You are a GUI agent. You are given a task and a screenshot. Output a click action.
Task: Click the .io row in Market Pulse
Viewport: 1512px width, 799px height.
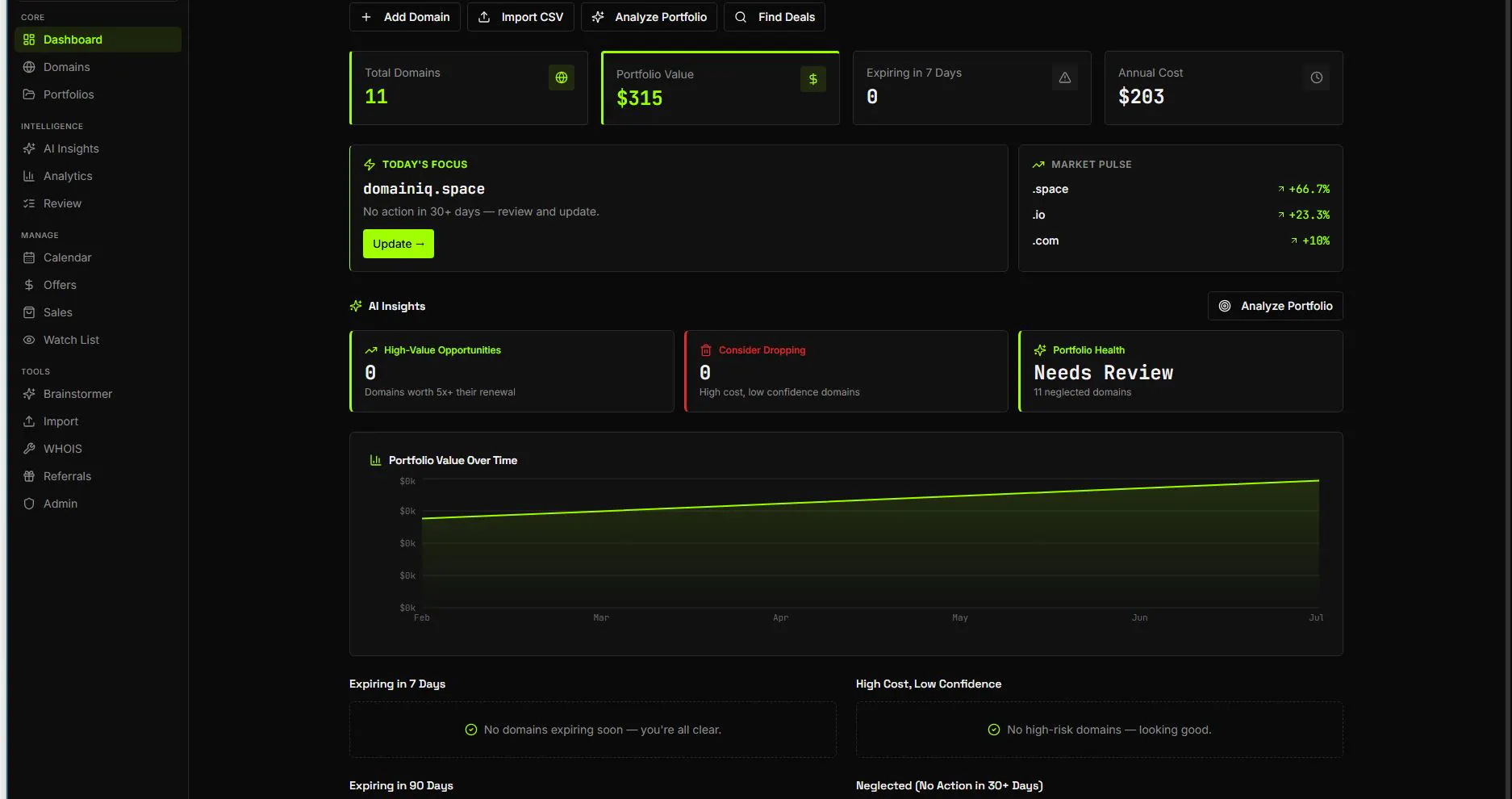tap(1181, 215)
